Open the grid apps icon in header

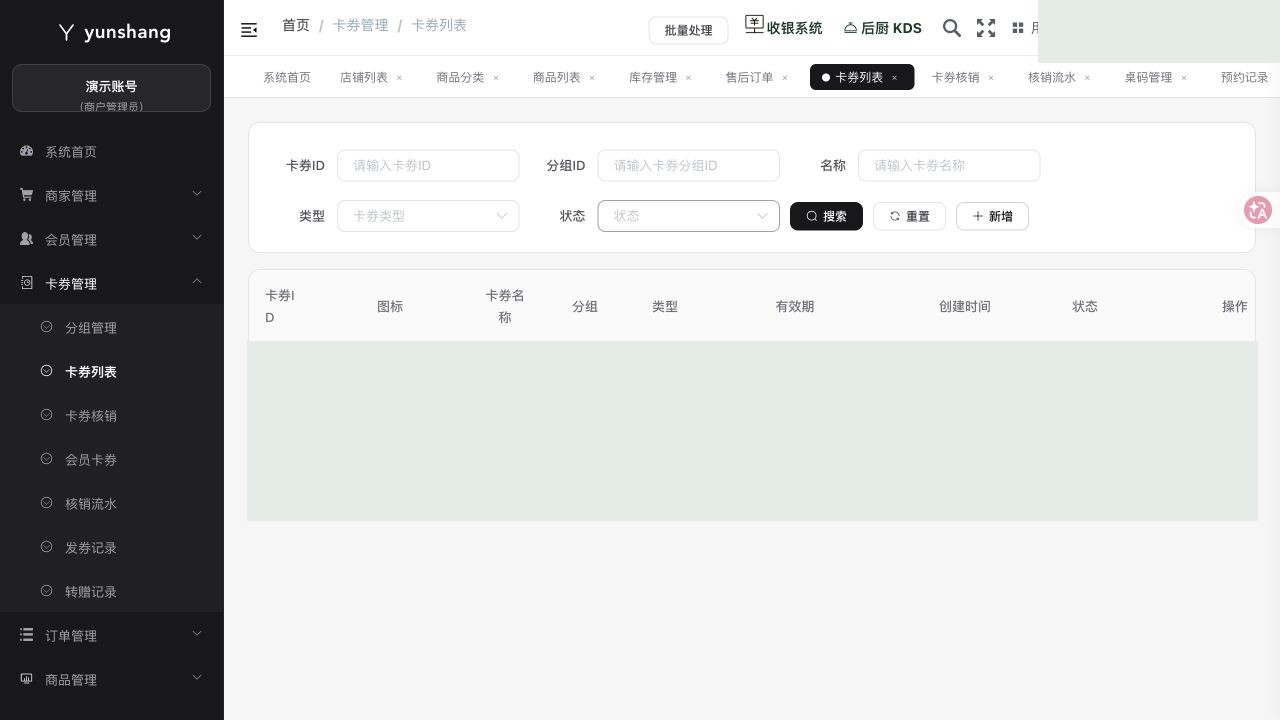point(1018,28)
